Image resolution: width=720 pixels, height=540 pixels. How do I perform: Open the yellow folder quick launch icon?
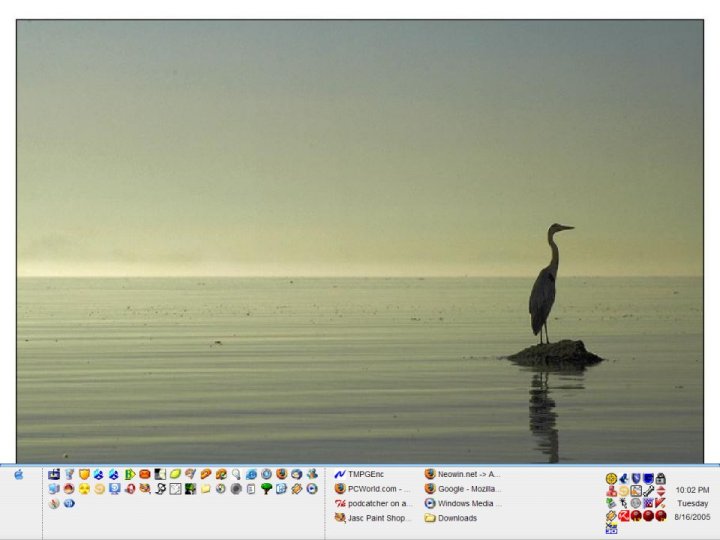point(205,489)
